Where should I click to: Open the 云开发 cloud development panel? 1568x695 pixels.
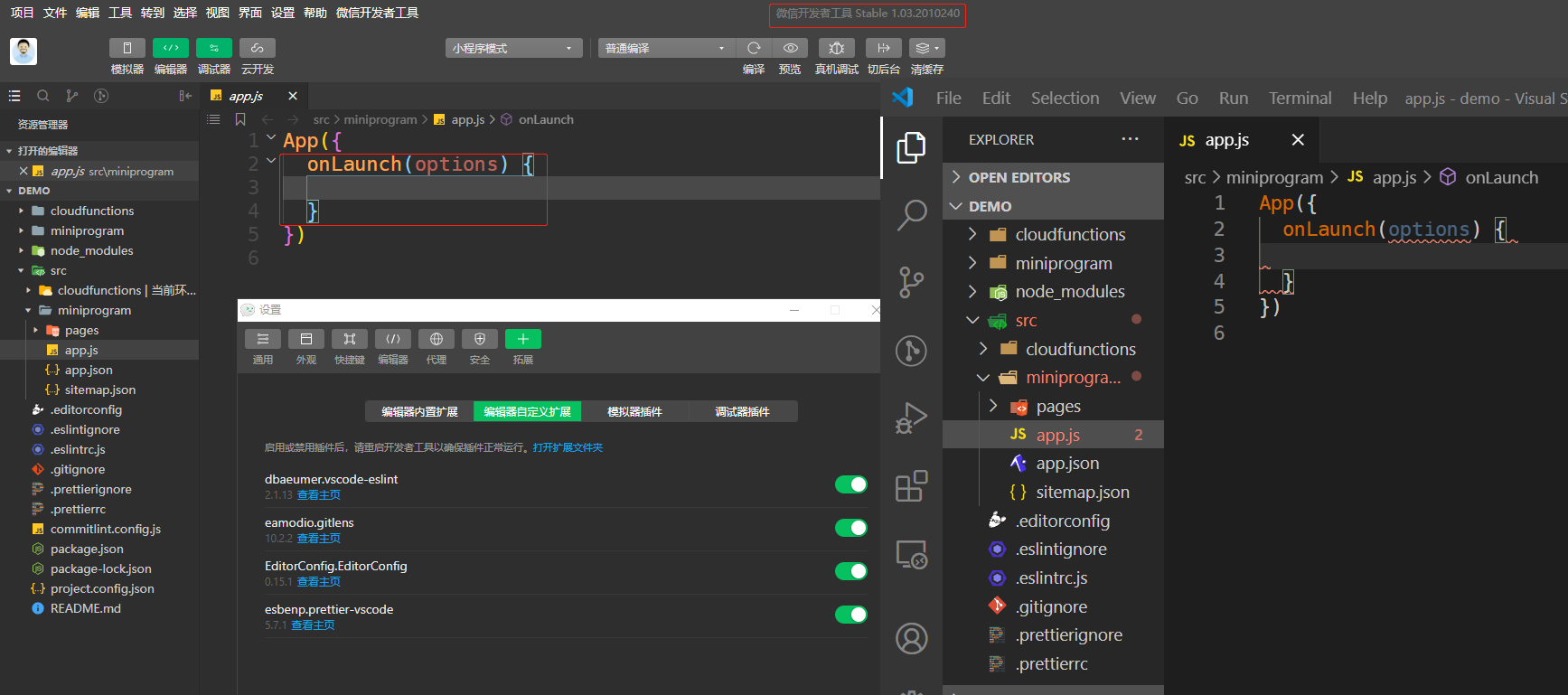pyautogui.click(x=258, y=48)
